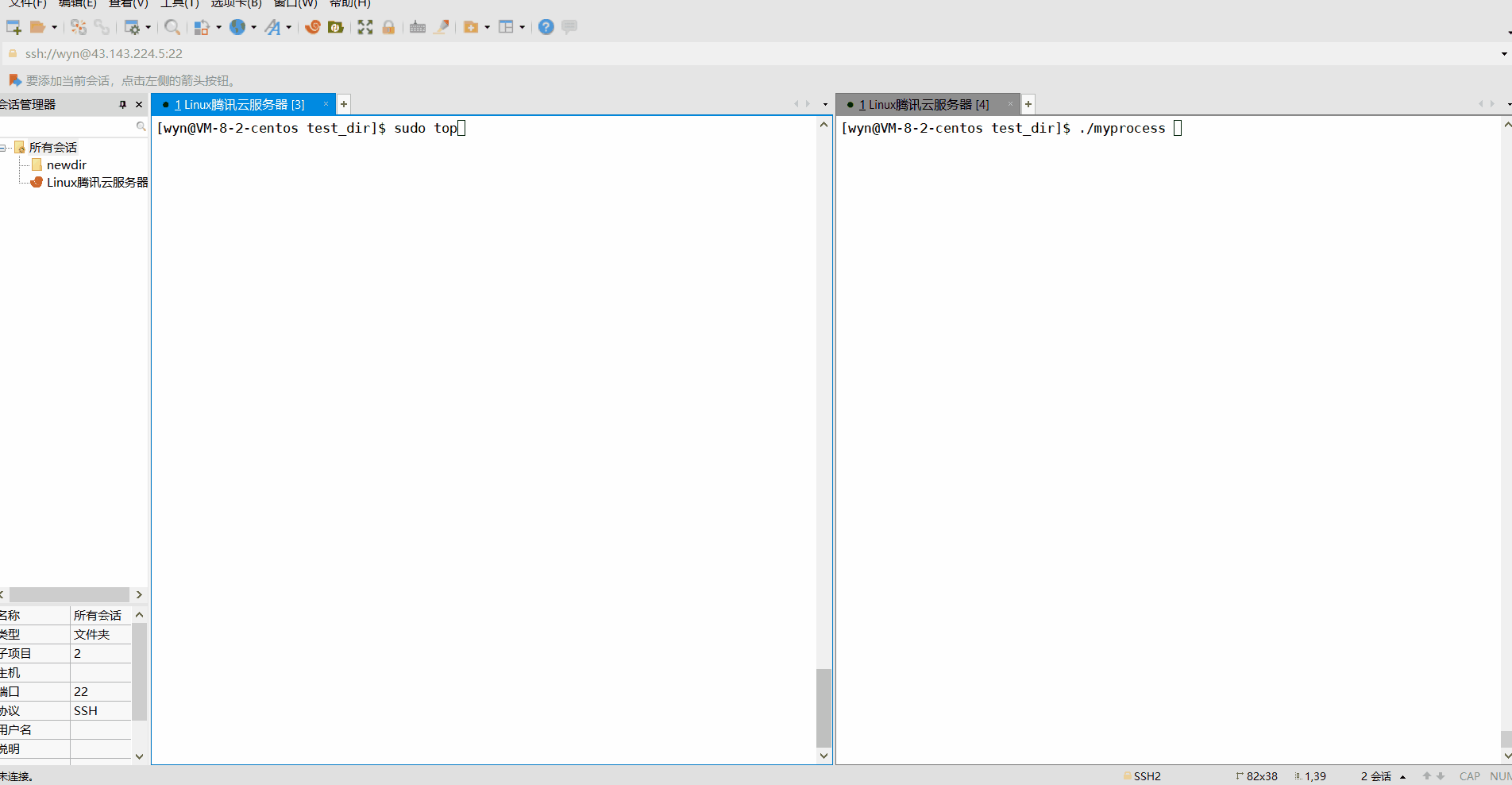Click the up arrow icon in status bar
This screenshot has width=1512, height=785.
(1427, 776)
